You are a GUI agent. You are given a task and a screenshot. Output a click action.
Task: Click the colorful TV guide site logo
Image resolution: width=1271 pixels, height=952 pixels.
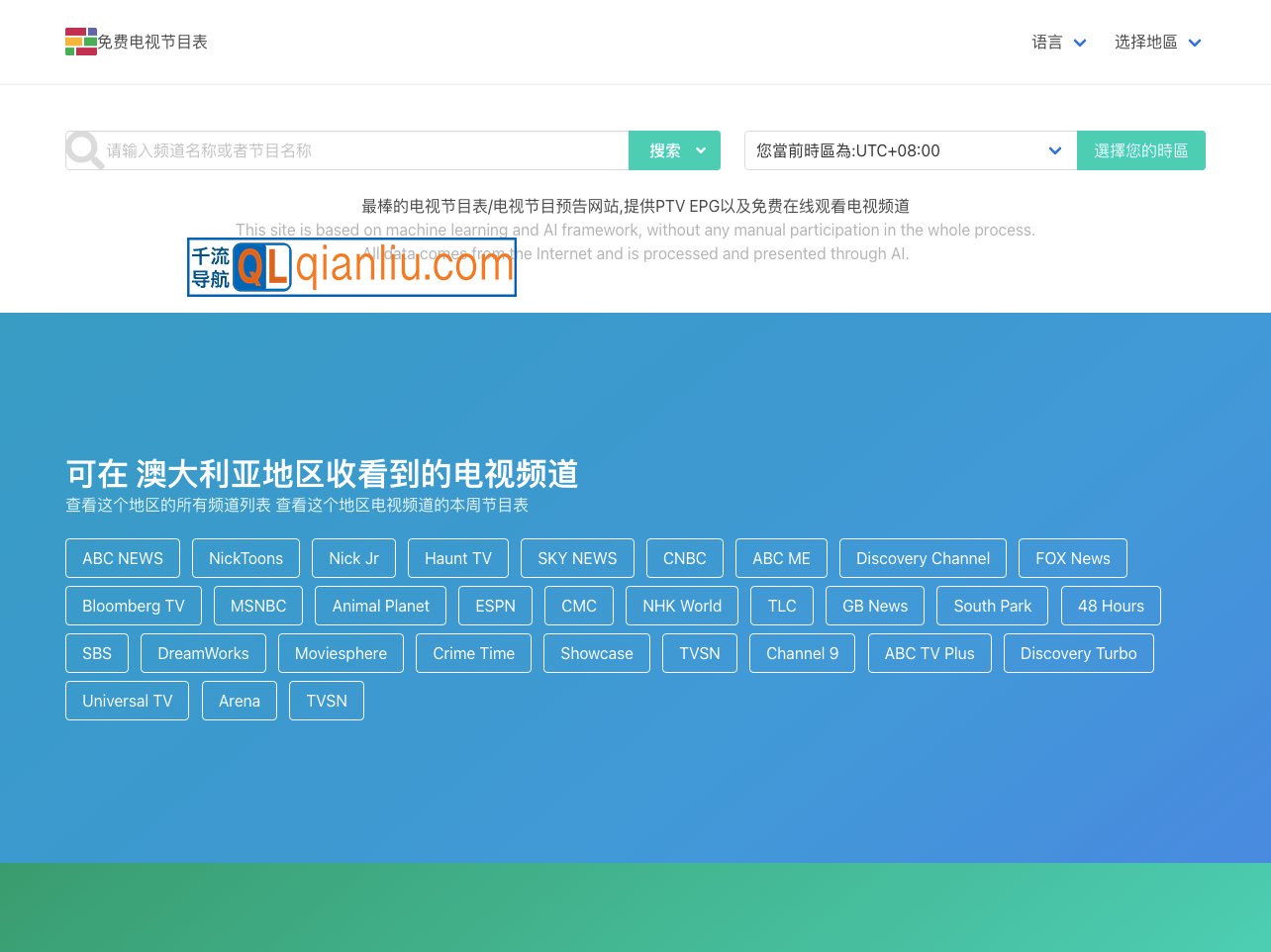coord(81,42)
